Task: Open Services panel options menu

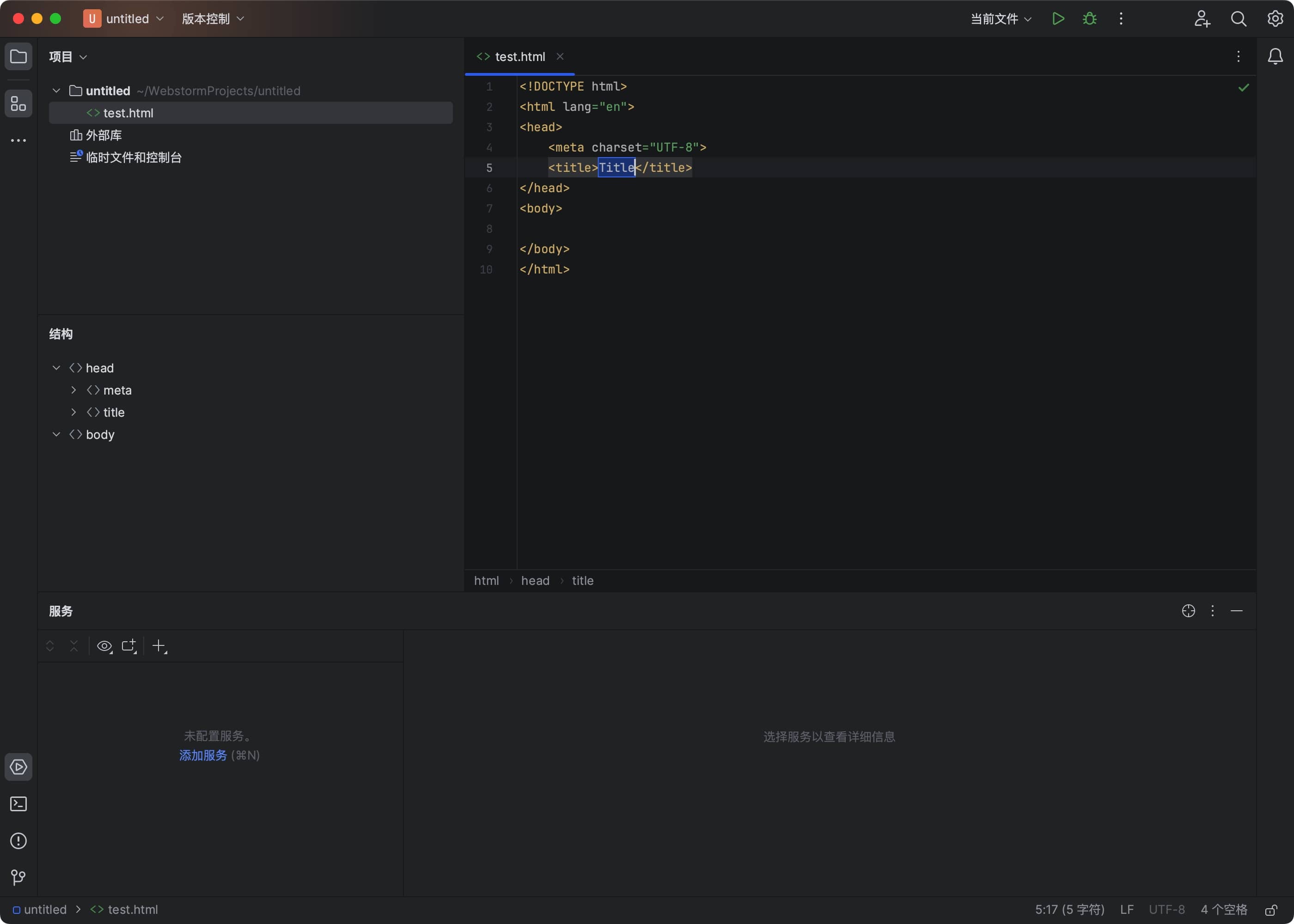Action: click(1213, 611)
